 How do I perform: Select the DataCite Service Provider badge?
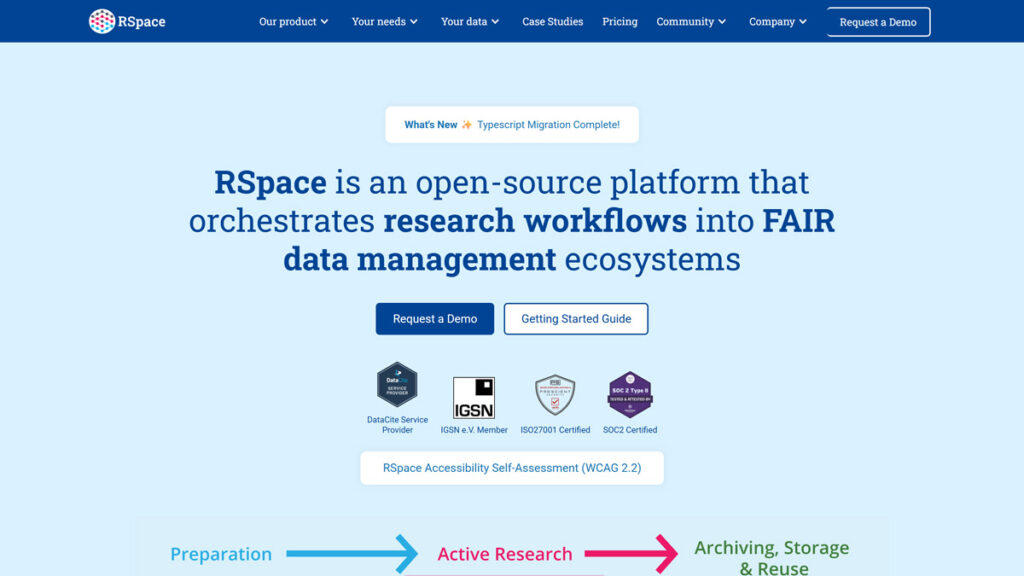(397, 390)
